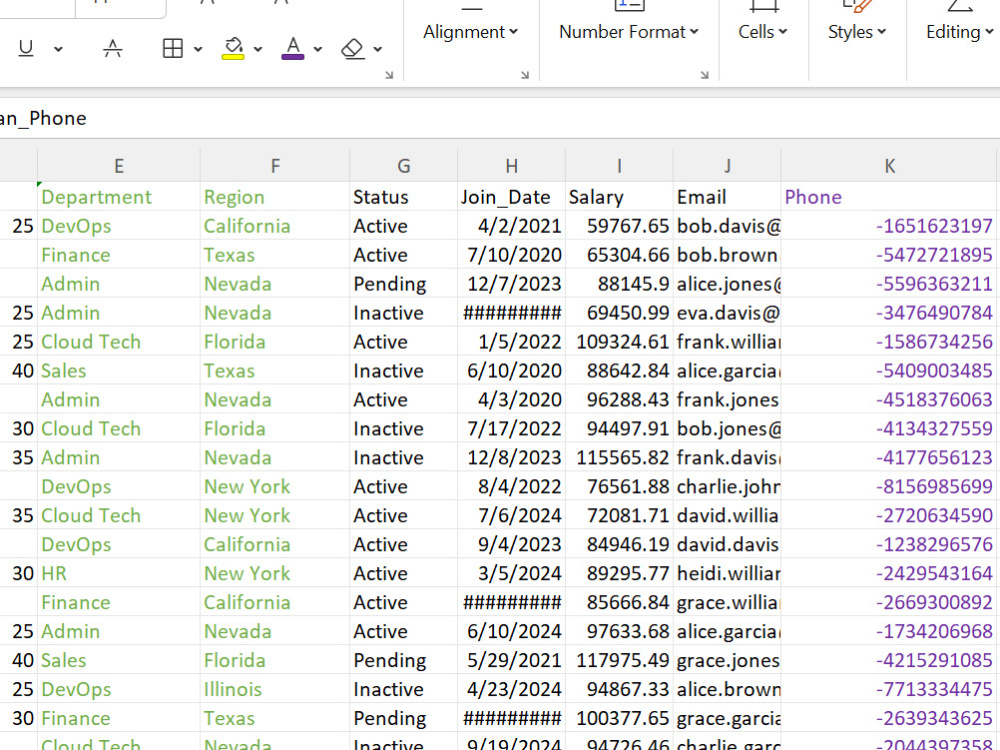This screenshot has width=1000, height=750.
Task: Select column K header
Action: tap(889, 166)
